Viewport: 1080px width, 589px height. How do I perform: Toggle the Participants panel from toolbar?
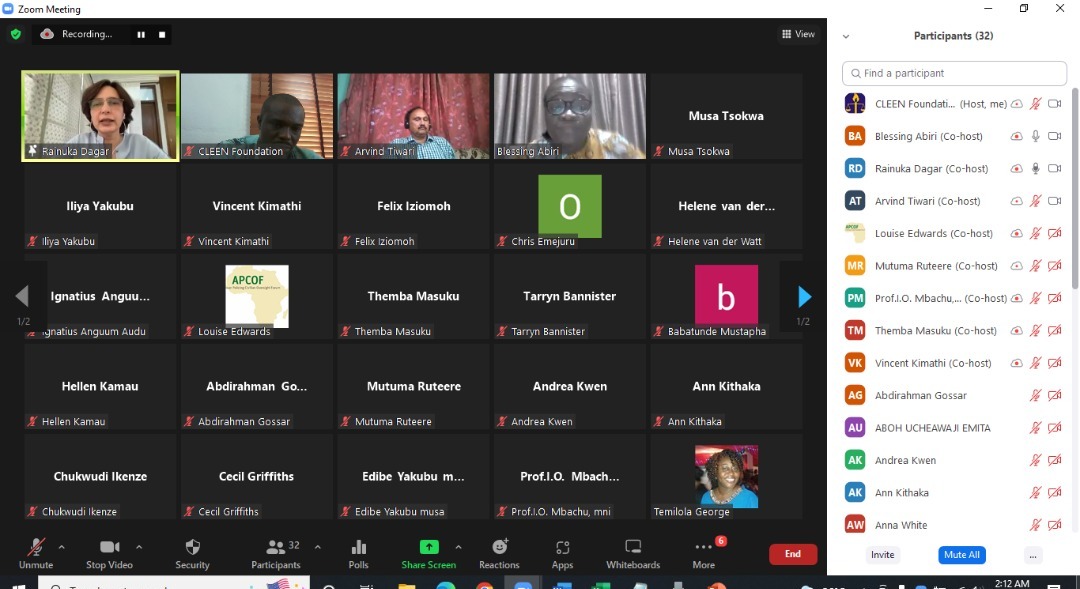(x=276, y=554)
